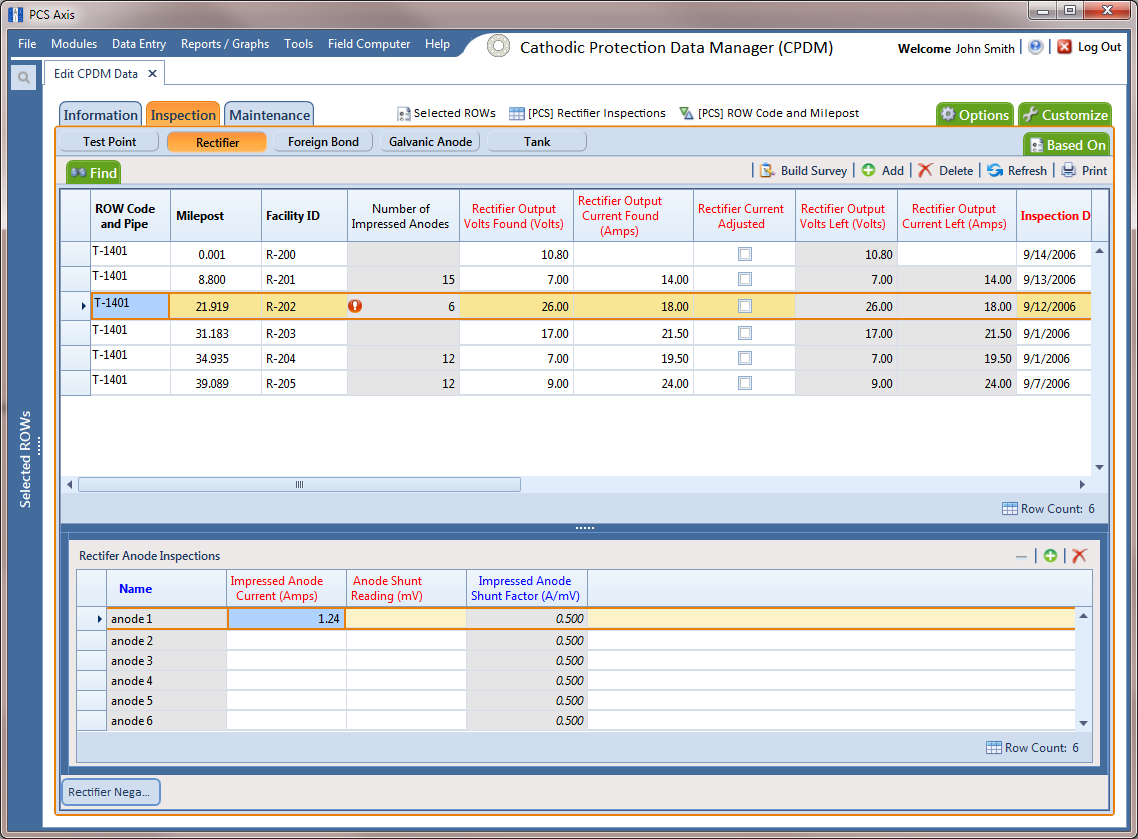The image size is (1138, 839).
Task: Click the red Log Out icon
Action: coord(1064,46)
